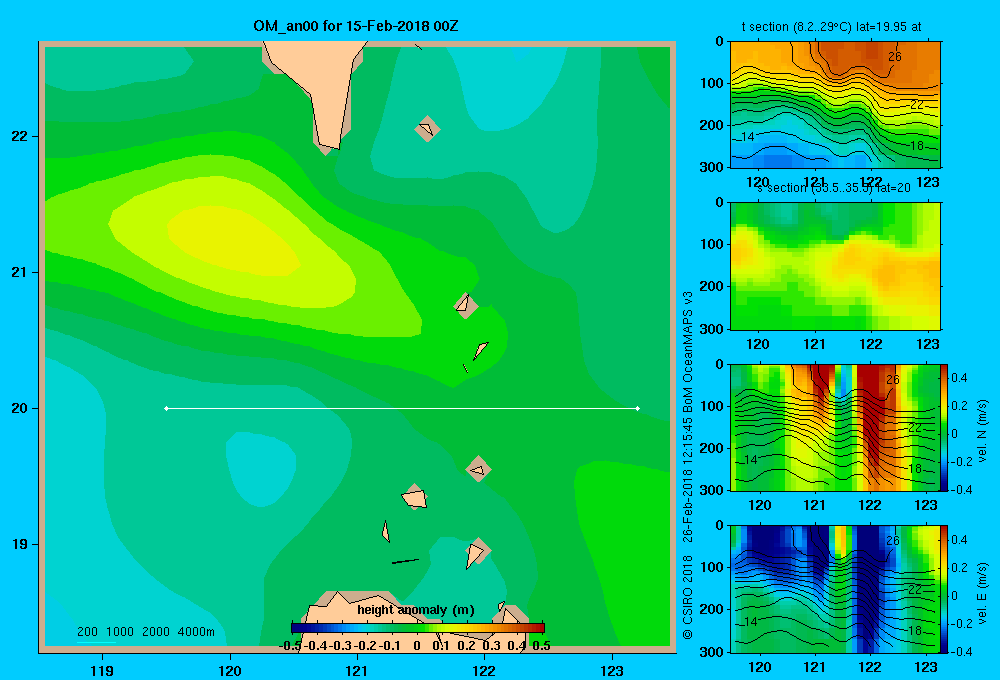The image size is (1000, 680).
Task: Click the "18" contour label in the vel. E section
Action: (915, 630)
